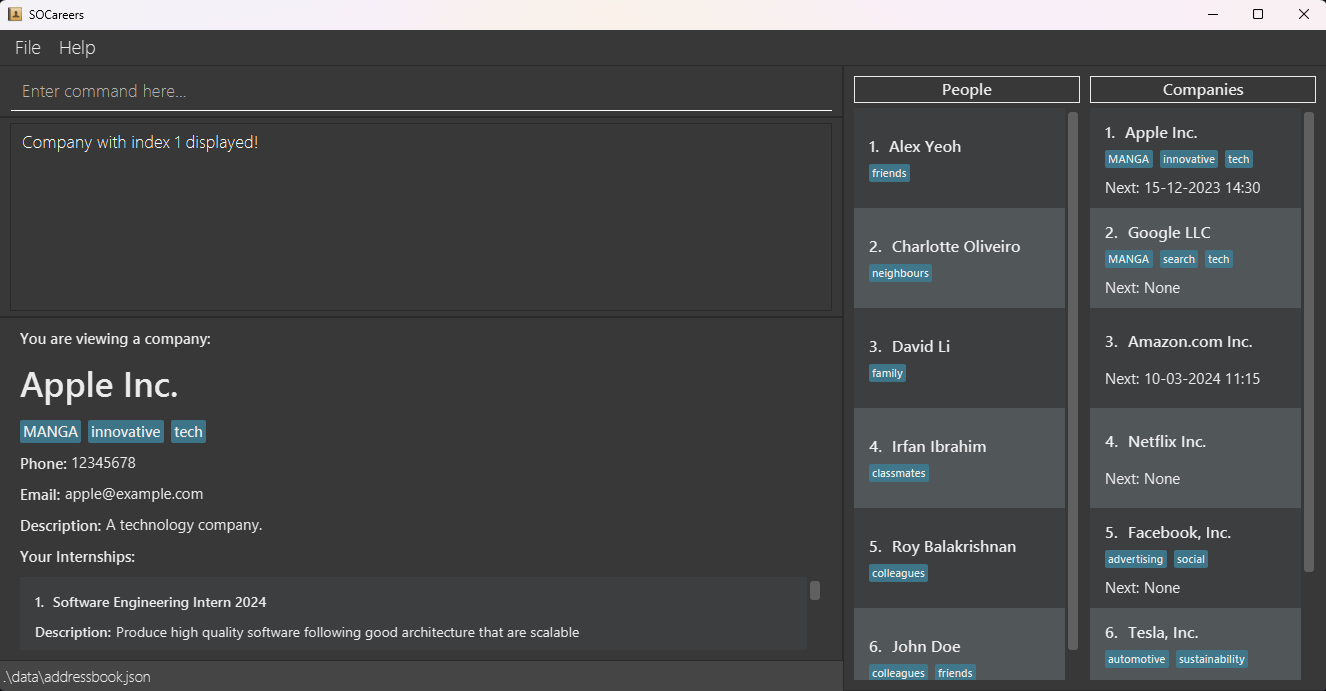
Task: Click the People list vertical scrollbar
Action: pyautogui.click(x=1073, y=380)
